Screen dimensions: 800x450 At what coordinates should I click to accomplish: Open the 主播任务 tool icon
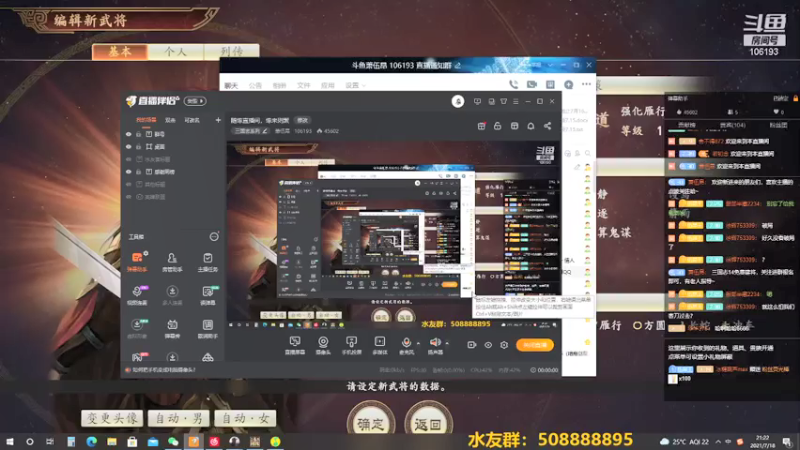tap(208, 261)
